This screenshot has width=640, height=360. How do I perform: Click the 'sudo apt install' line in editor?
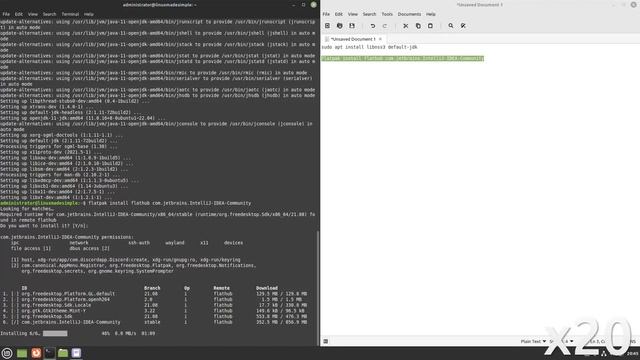pos(369,47)
